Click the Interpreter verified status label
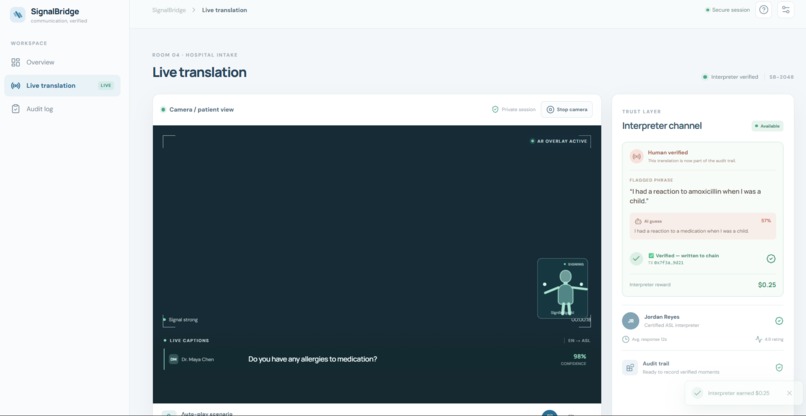 [x=730, y=77]
